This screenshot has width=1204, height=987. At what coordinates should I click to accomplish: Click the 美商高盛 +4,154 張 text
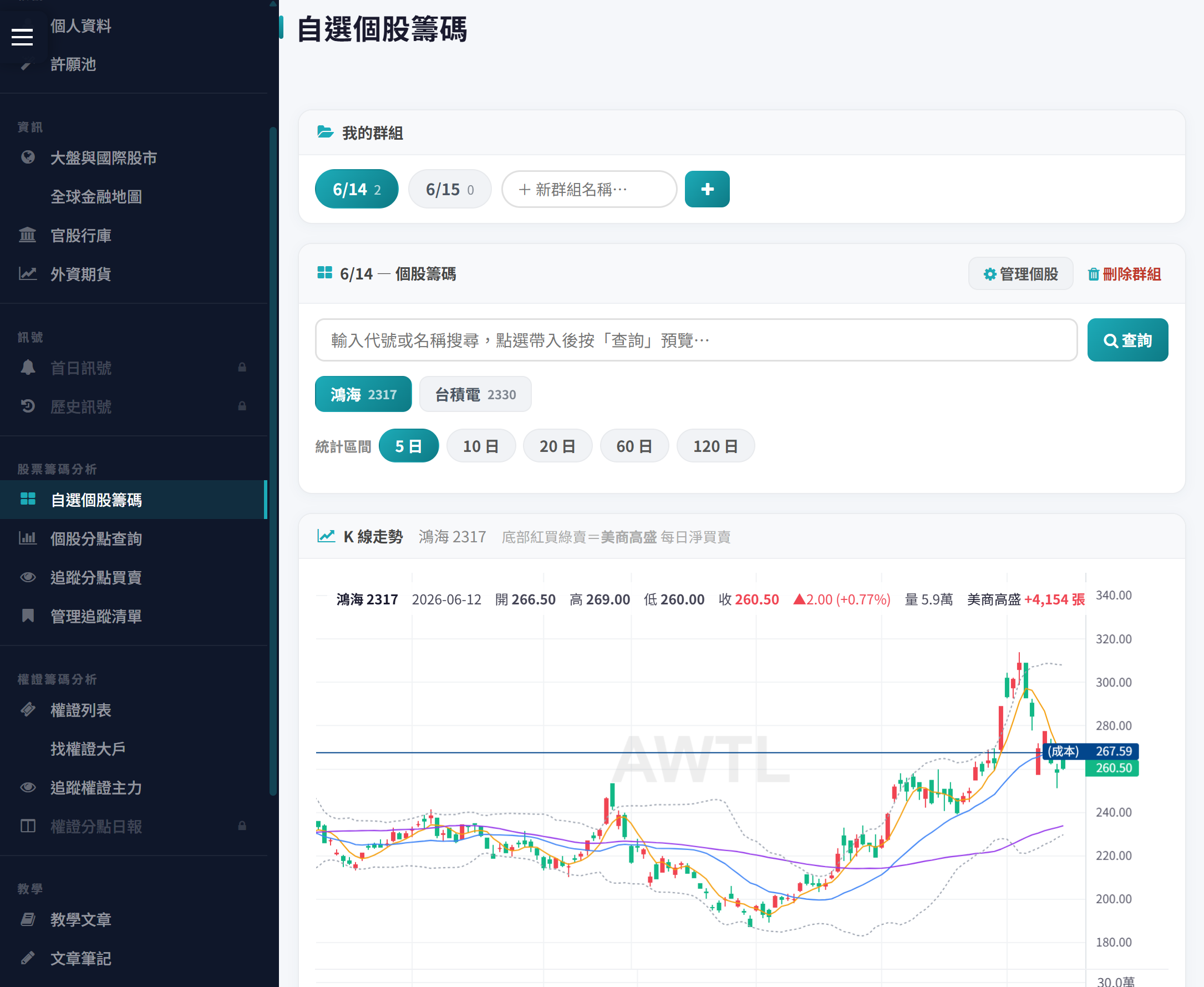(x=1026, y=599)
